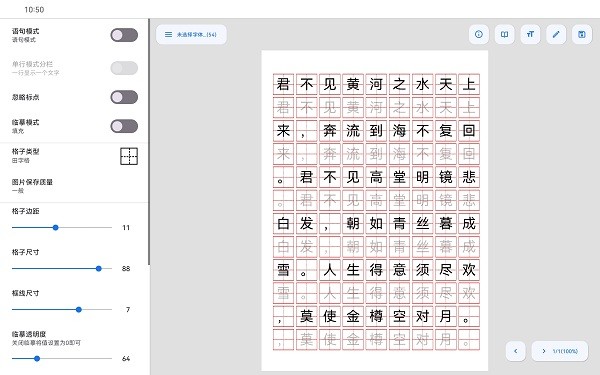Adjust the 格子边距 slider
The height and width of the screenshot is (375, 600).
tap(62, 228)
